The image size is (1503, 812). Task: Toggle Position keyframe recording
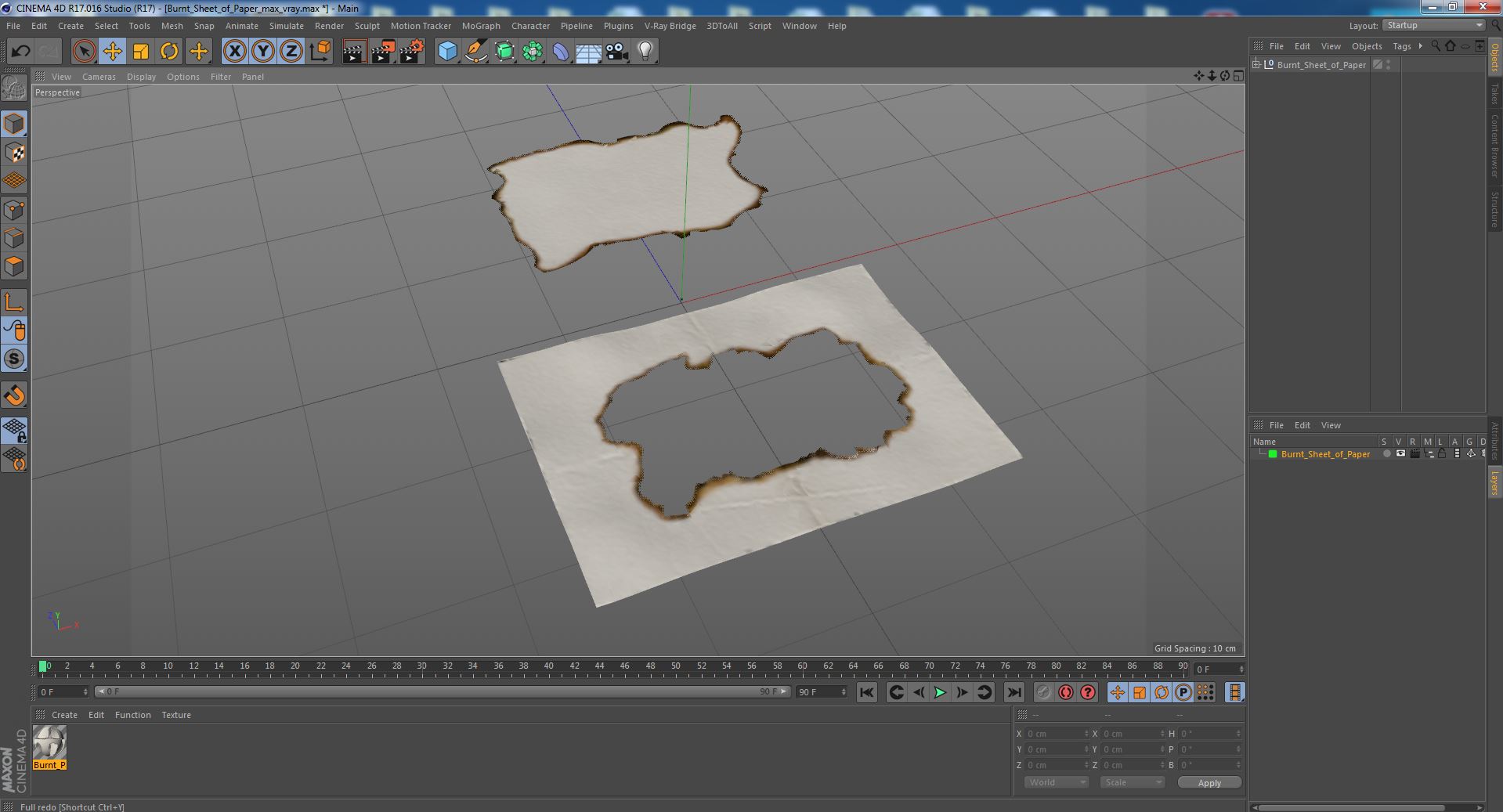point(1117,692)
